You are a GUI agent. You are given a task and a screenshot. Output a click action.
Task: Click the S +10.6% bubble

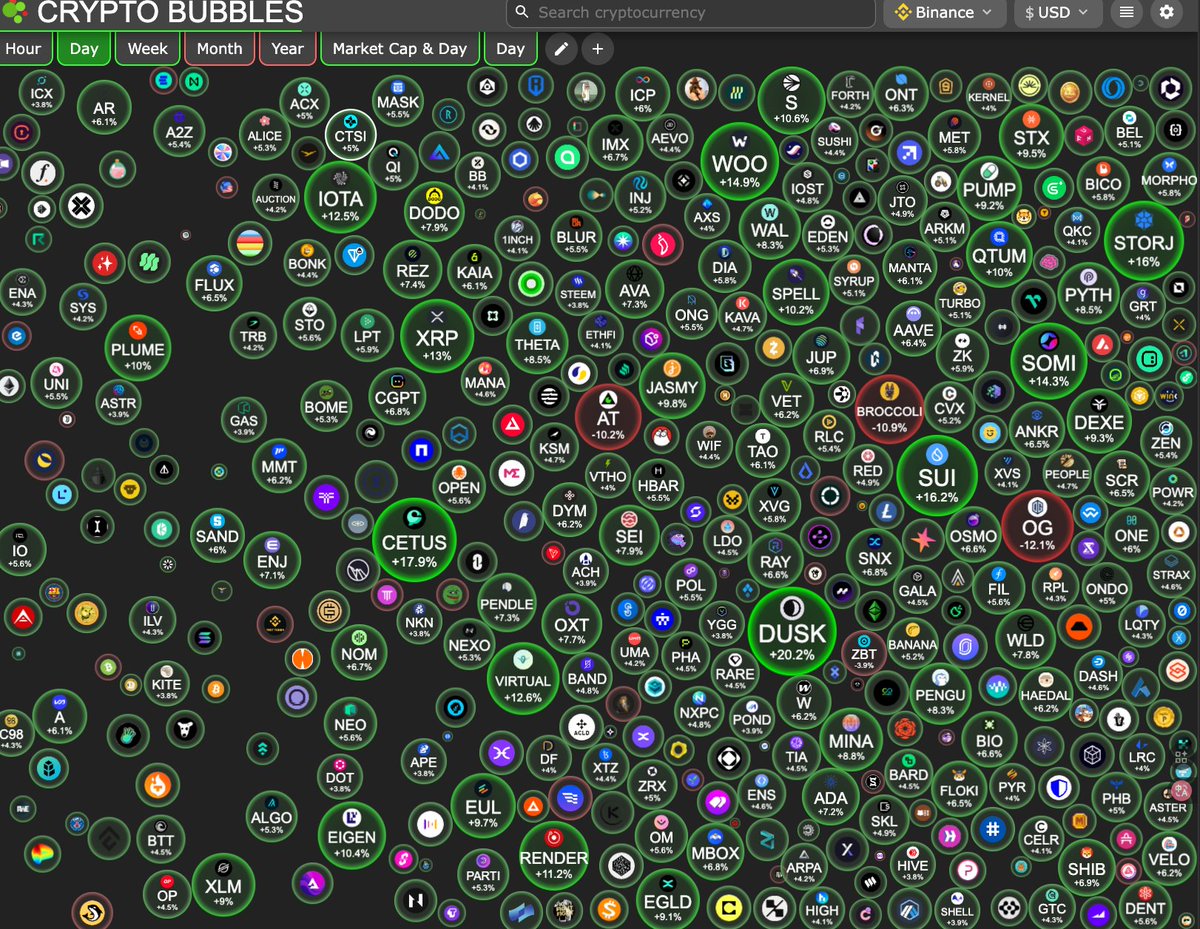coord(791,101)
